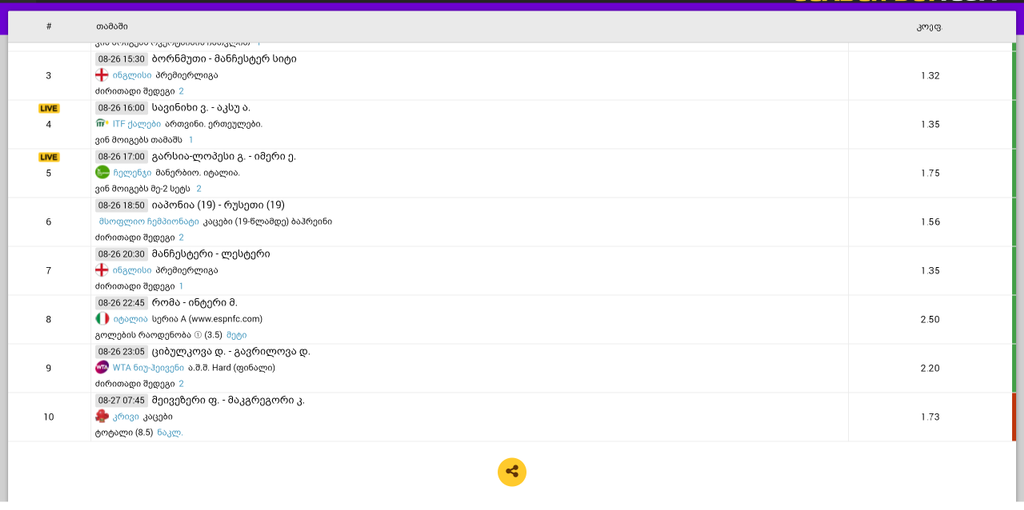Click green Challenger tennis icon in row 5
The image size is (1024, 510).
tap(102, 172)
